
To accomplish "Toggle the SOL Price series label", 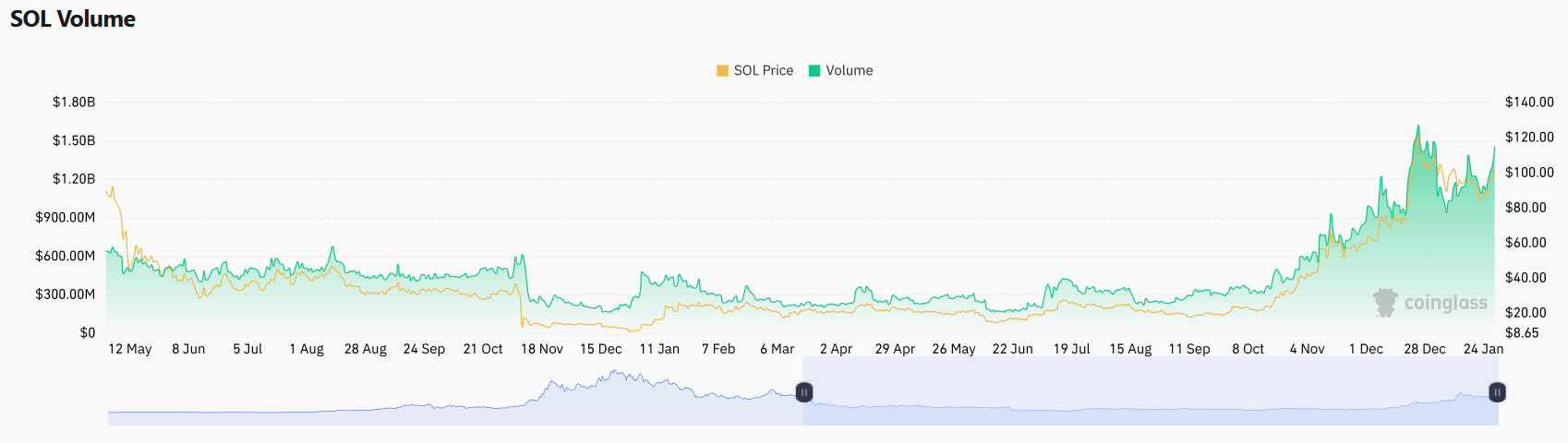I will 763,71.
